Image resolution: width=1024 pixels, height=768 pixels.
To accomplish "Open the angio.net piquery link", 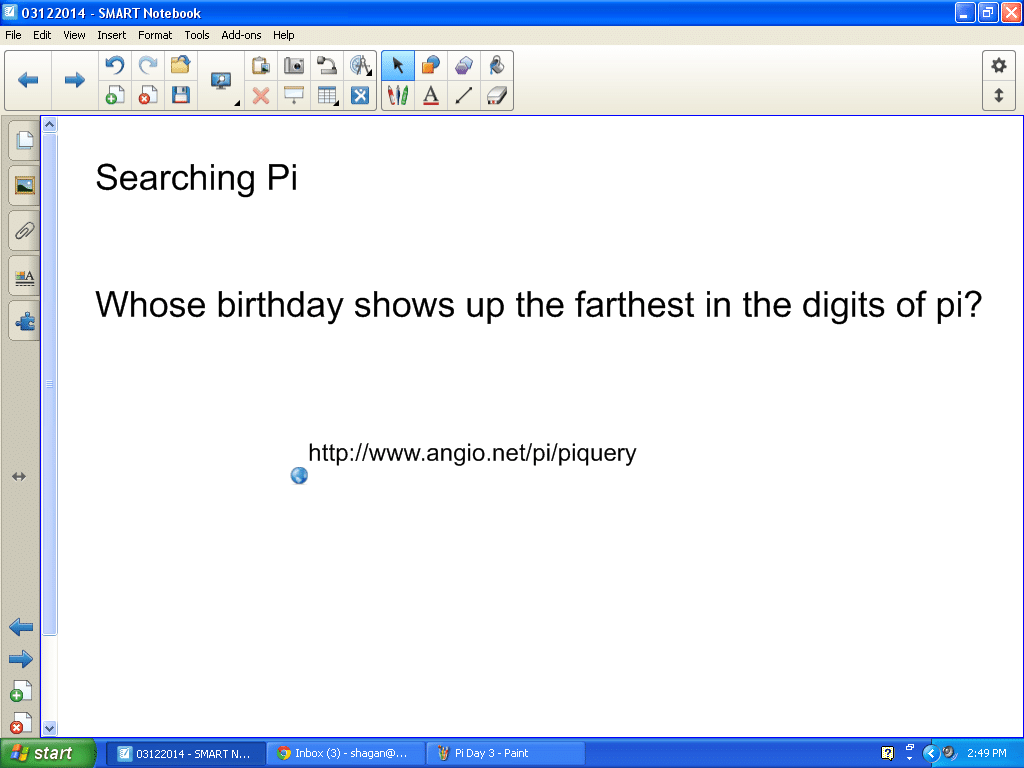I will [472, 453].
